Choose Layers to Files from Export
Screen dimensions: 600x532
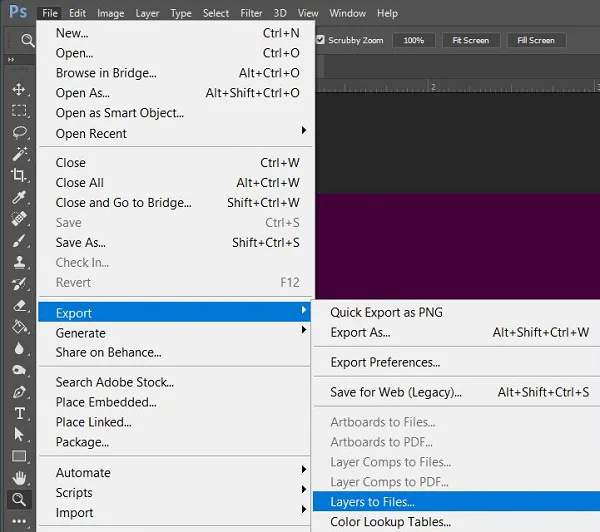click(372, 502)
